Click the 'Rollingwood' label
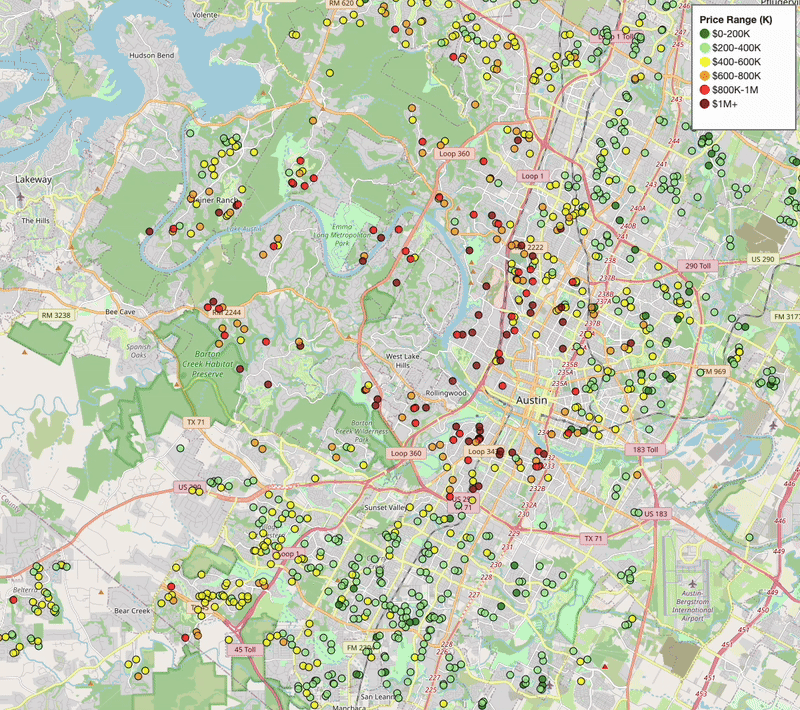This screenshot has height=710, width=800. [446, 393]
